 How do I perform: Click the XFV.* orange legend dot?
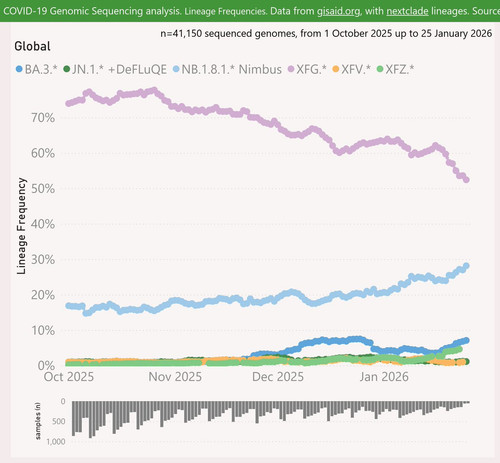click(x=336, y=69)
